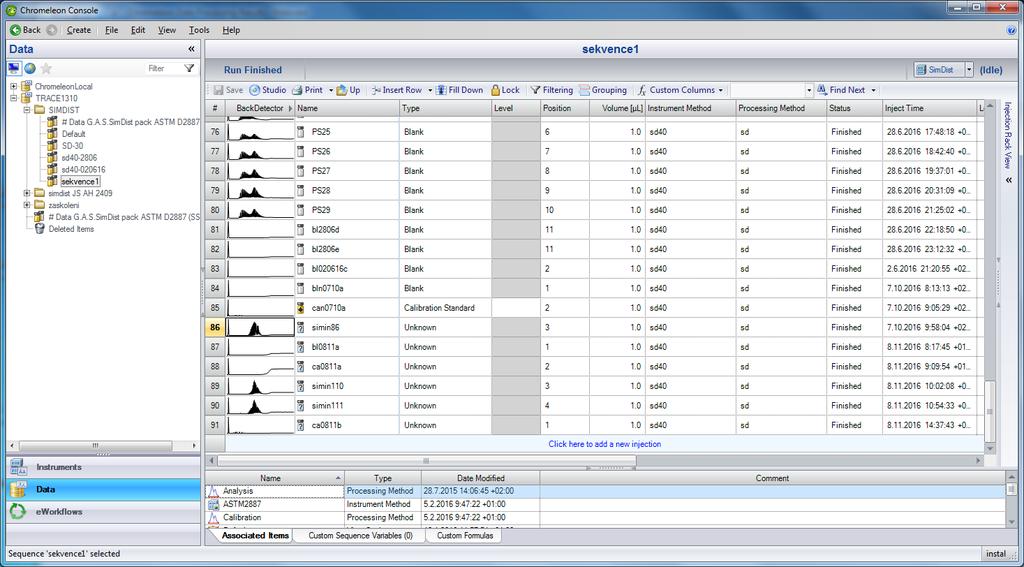Open the File menu

coord(112,30)
